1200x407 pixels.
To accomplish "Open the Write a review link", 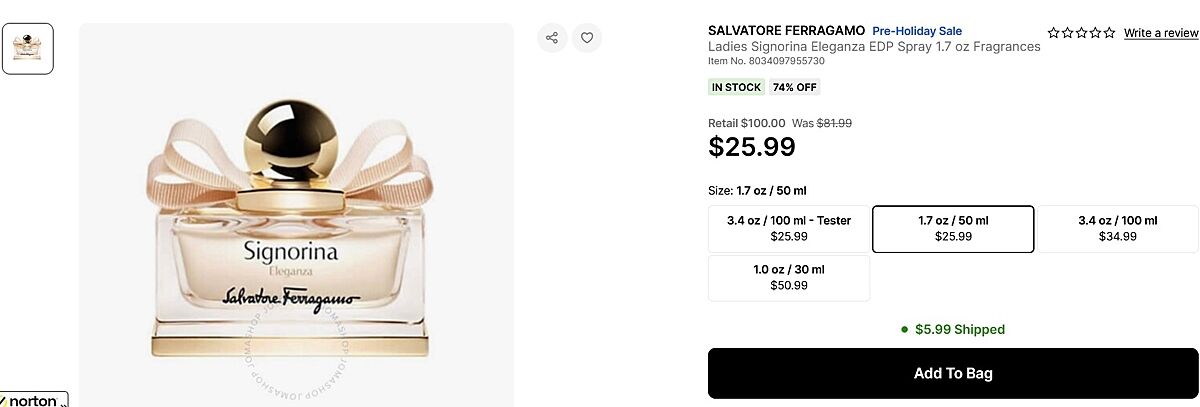I will click(x=1161, y=33).
